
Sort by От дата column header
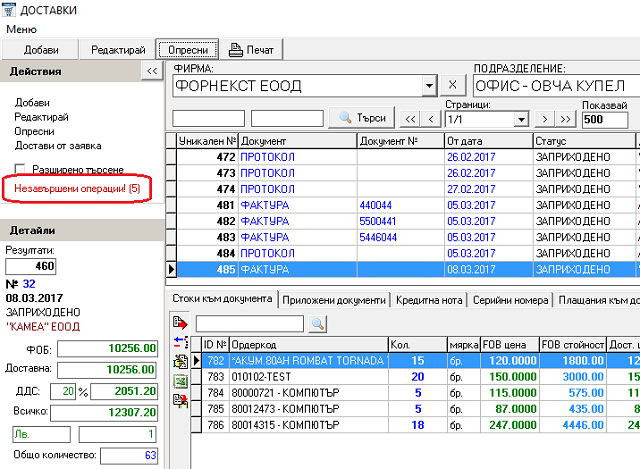(x=488, y=141)
